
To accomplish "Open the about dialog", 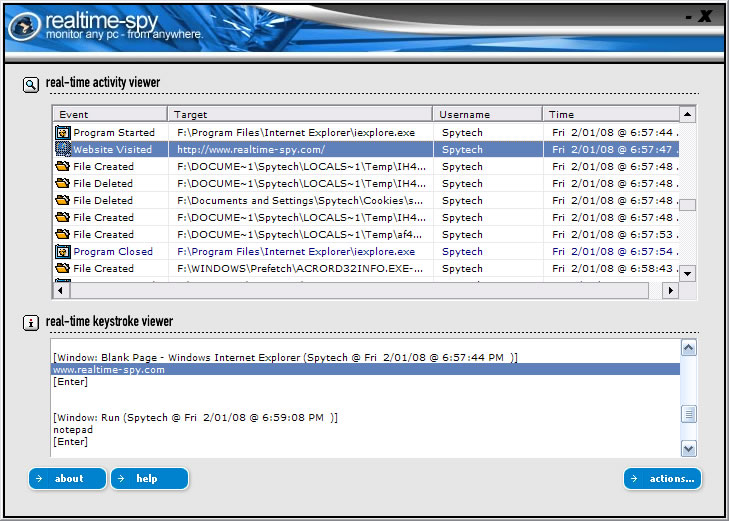I will coord(67,478).
